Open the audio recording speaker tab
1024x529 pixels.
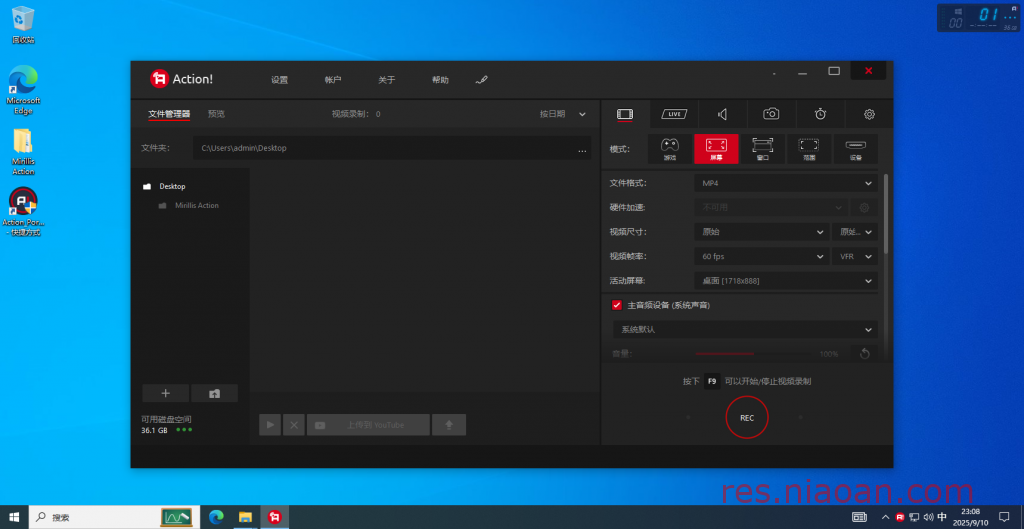pyautogui.click(x=722, y=114)
